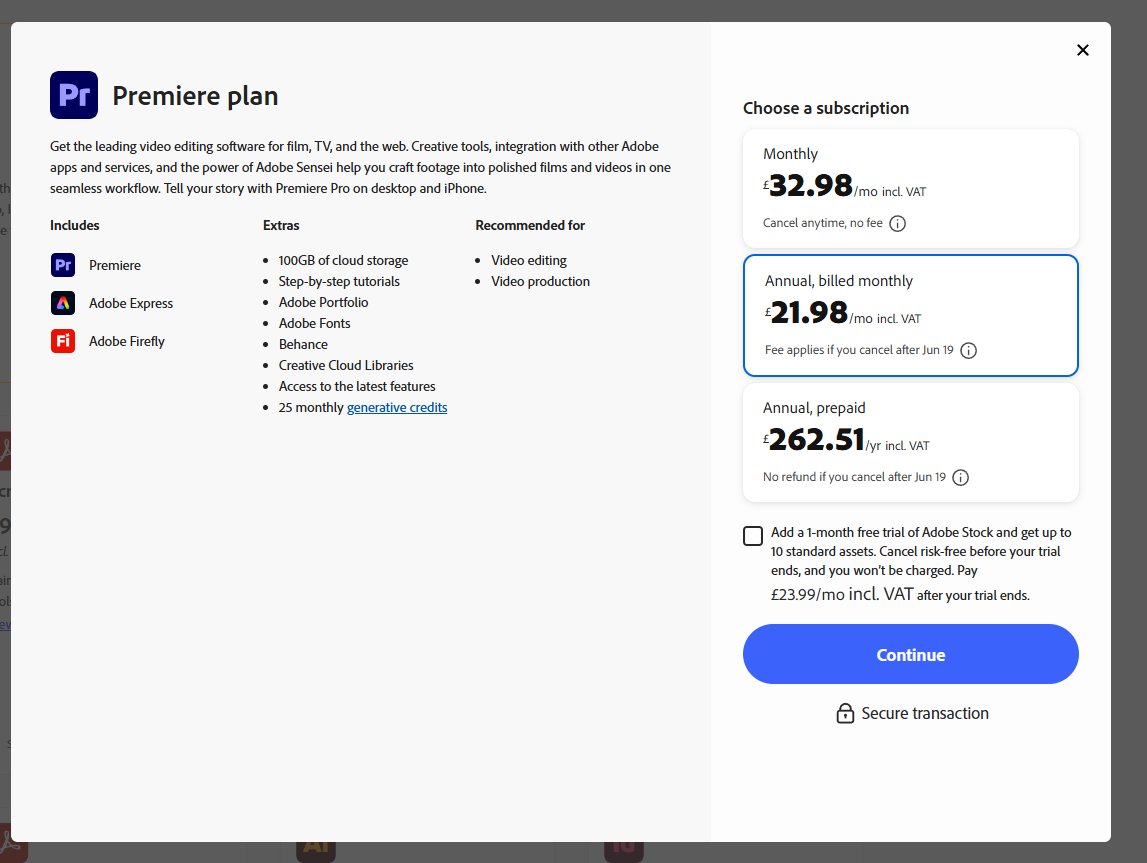
Task: Click the Includes column heading
Action: pyautogui.click(x=75, y=225)
